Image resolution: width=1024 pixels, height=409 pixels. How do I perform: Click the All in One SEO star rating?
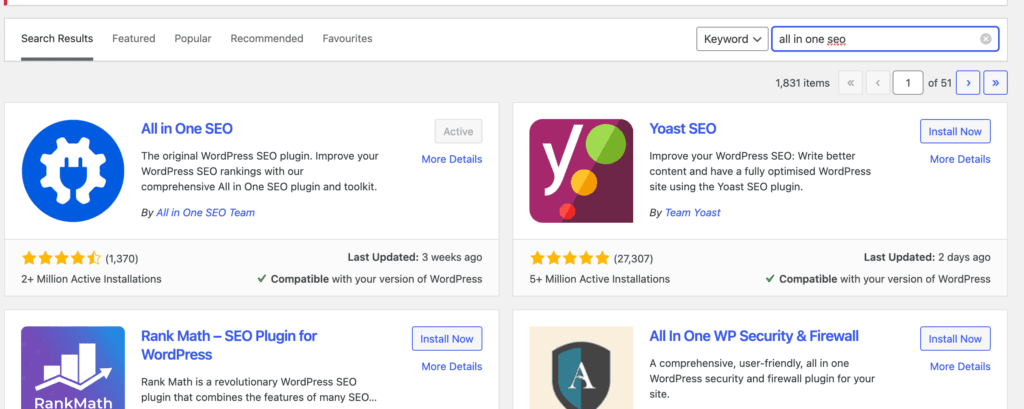[61, 257]
